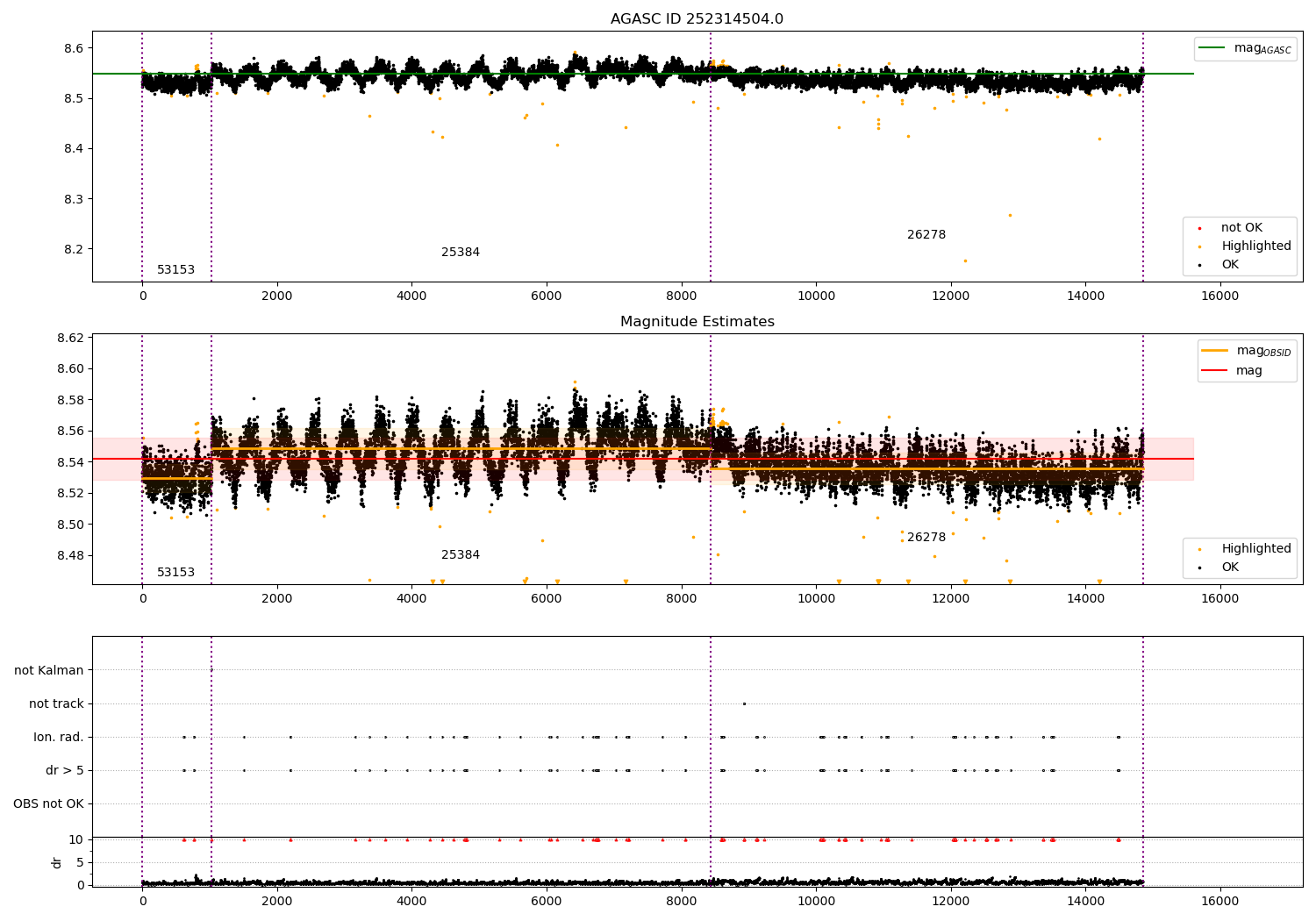The height and width of the screenshot is (921, 1316).
Task: Click the '8.4' y-axis tick of the top plot
Action: pos(75,149)
